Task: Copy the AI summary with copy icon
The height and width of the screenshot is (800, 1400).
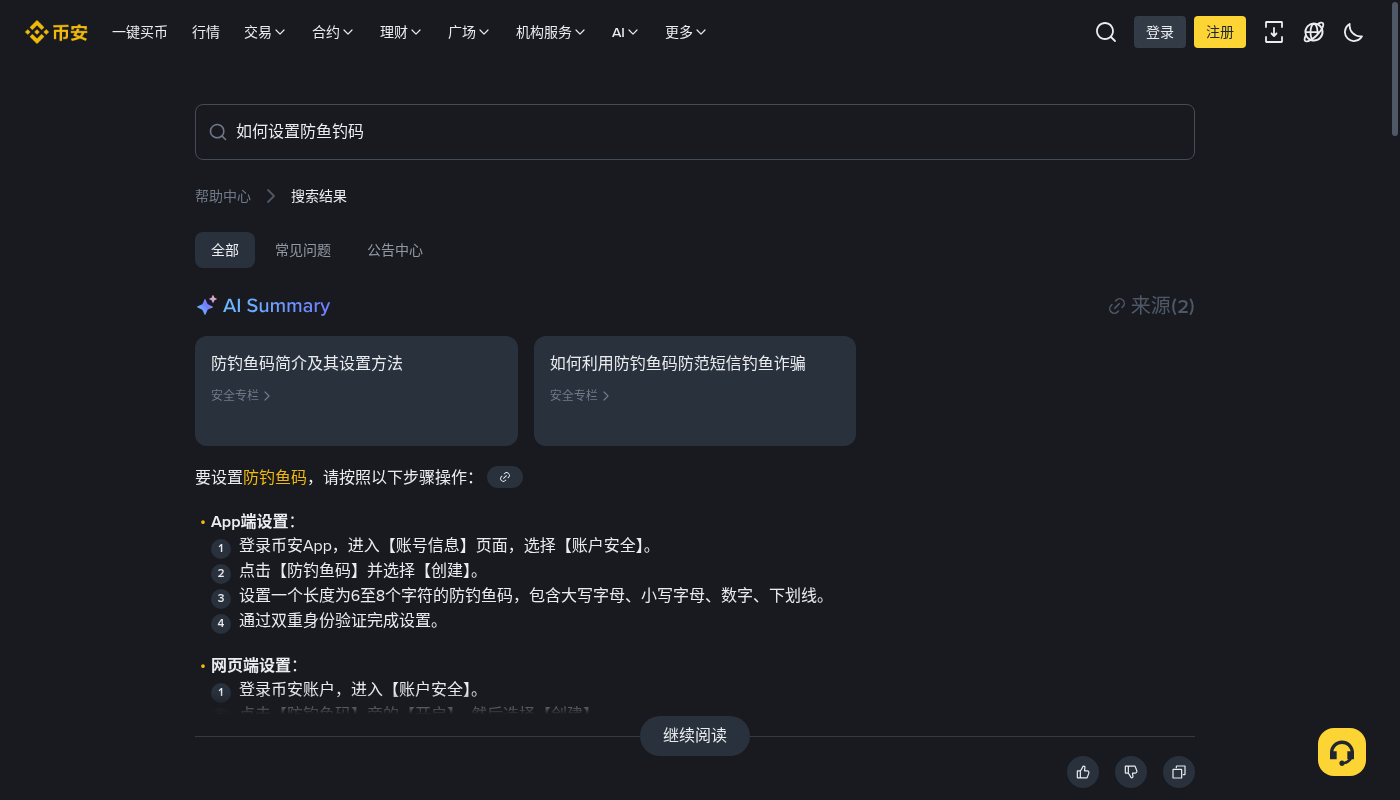Action: click(x=1179, y=772)
